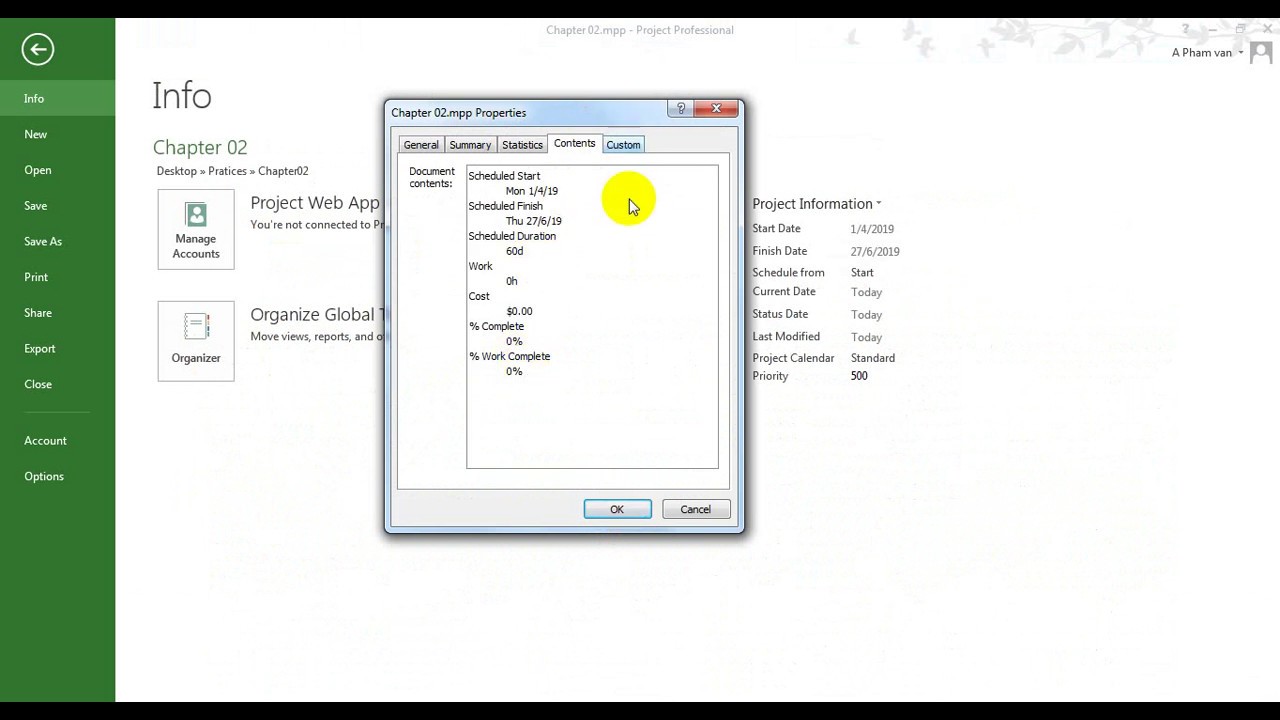Click the Current Date value Today
This screenshot has height=720, width=1280.
pyautogui.click(x=866, y=293)
